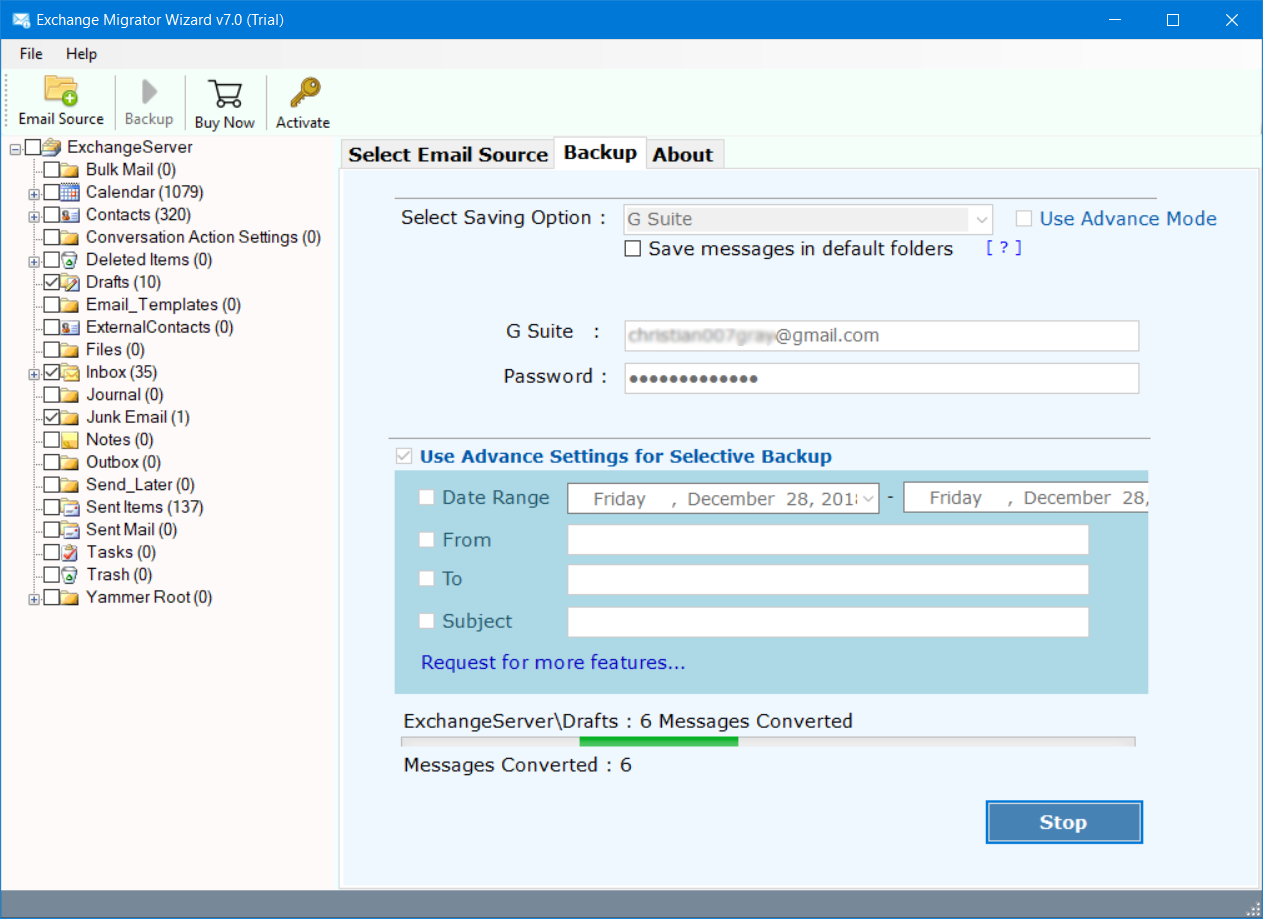
Task: Click the ExternalContacts card icon
Action: pos(70,327)
